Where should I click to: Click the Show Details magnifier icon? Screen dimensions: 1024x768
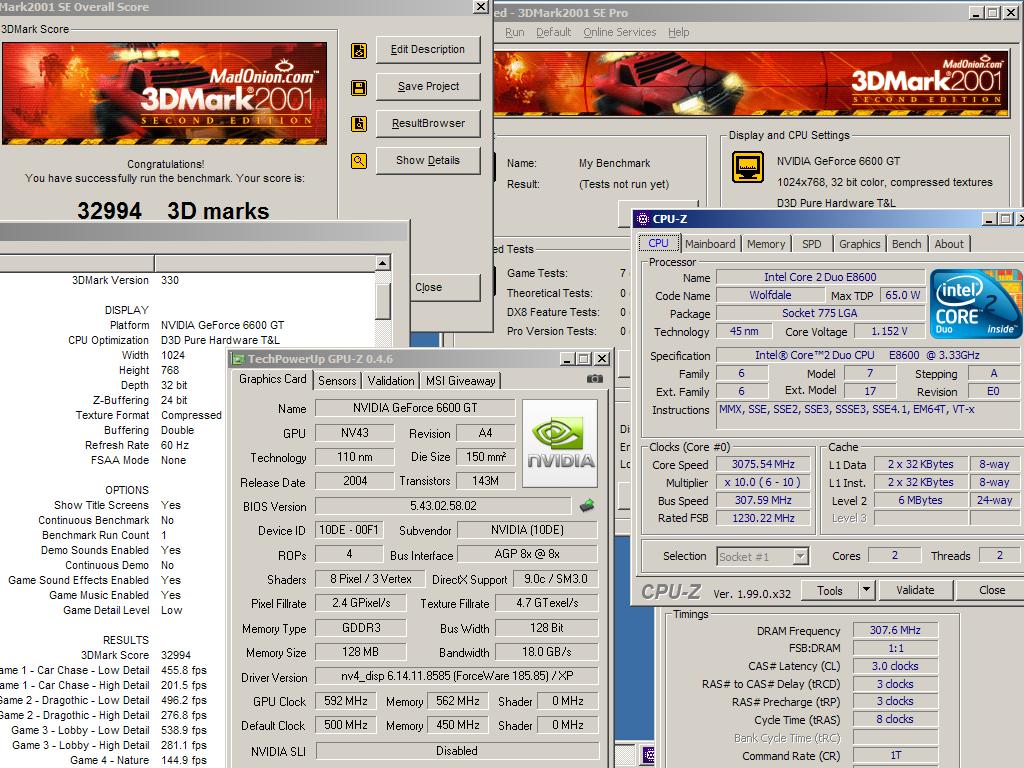[x=359, y=161]
